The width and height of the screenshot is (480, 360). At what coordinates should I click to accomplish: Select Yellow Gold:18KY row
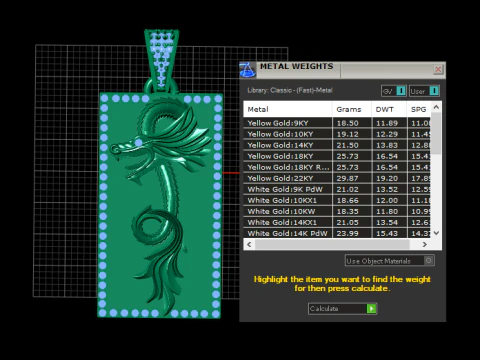[337, 156]
